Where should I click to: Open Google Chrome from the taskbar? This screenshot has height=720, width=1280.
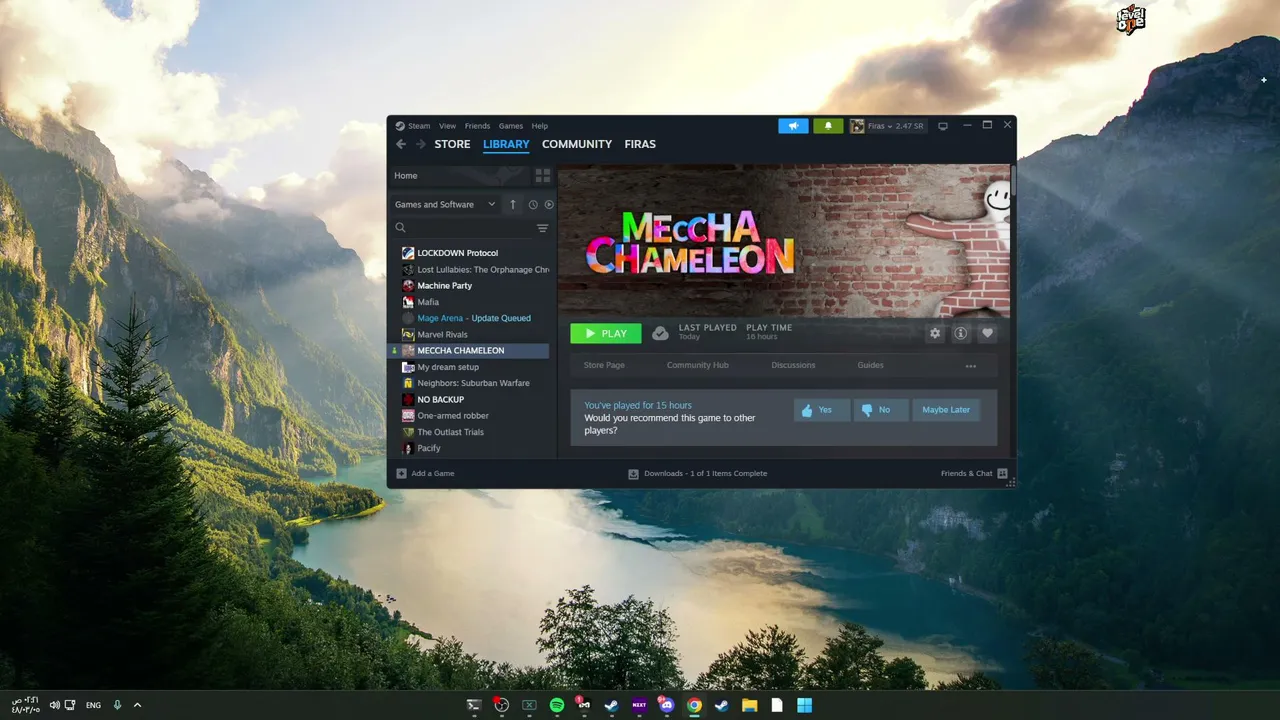pos(694,705)
